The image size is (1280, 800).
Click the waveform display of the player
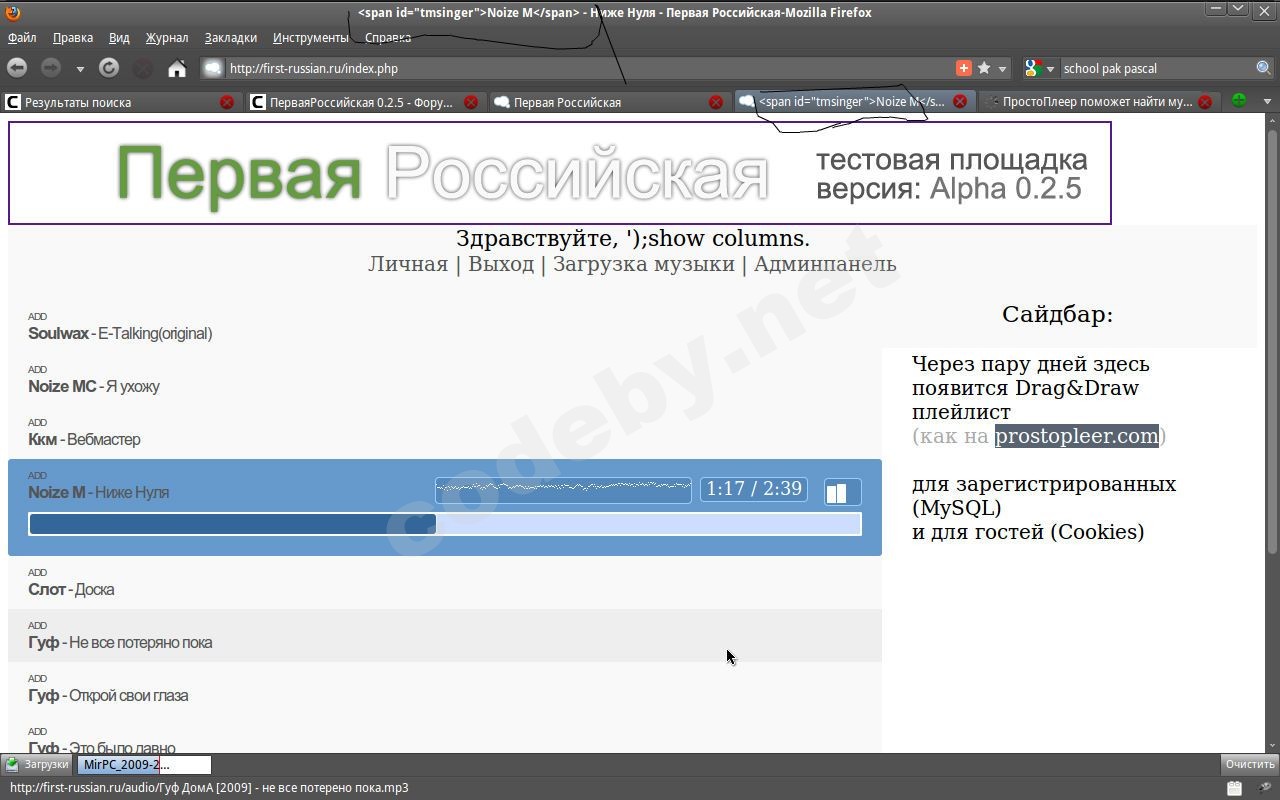click(563, 489)
